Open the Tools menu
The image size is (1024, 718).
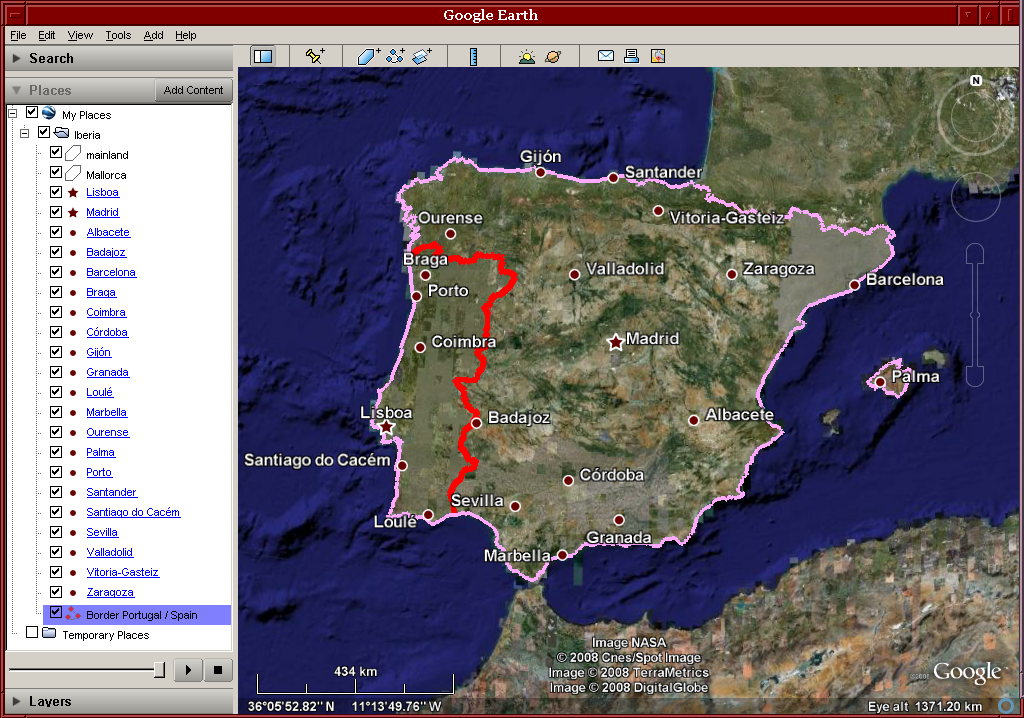point(118,35)
